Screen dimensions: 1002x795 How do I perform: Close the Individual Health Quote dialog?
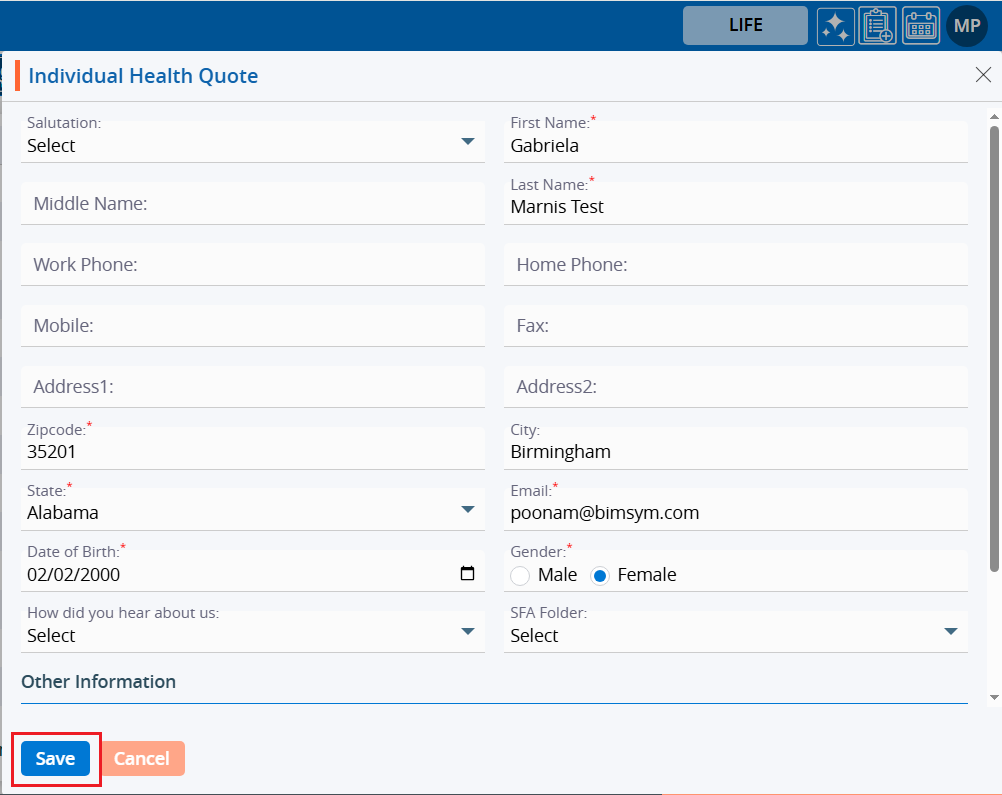point(983,76)
